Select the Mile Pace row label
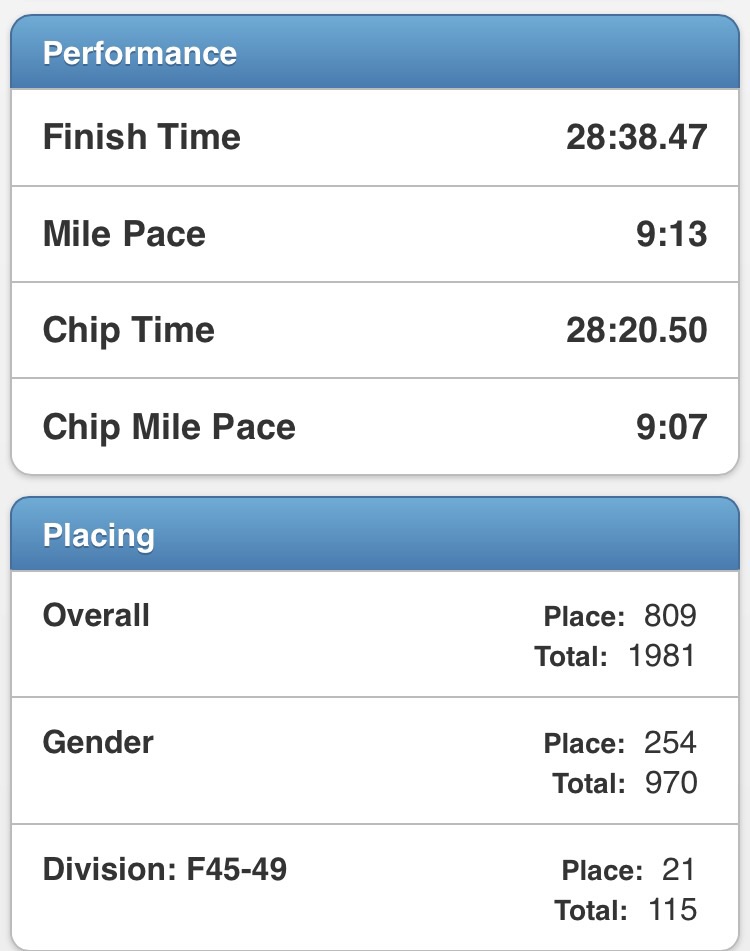 click(124, 234)
